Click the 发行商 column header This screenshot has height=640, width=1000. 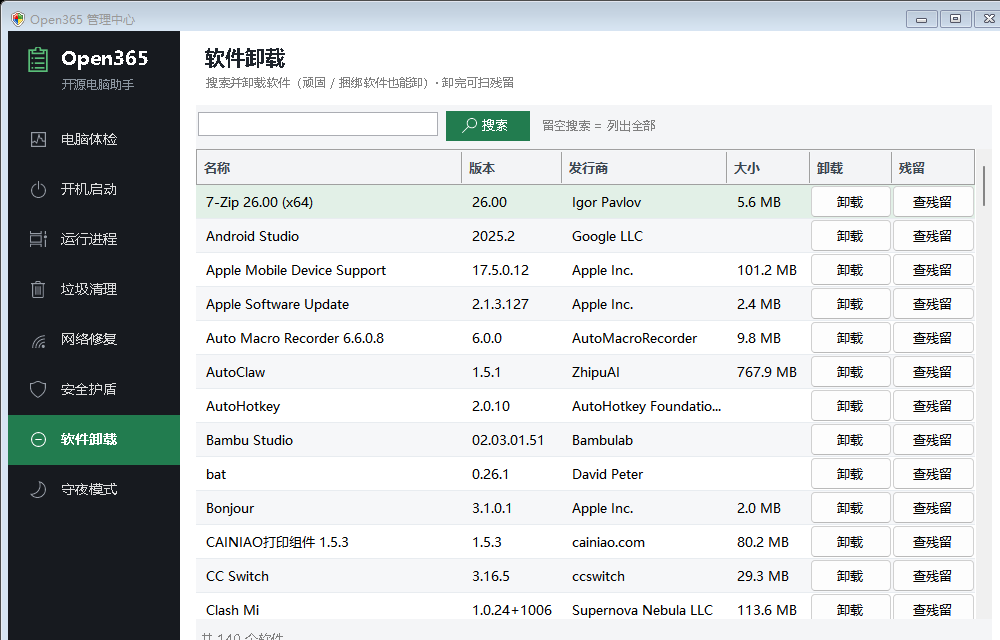(644, 168)
